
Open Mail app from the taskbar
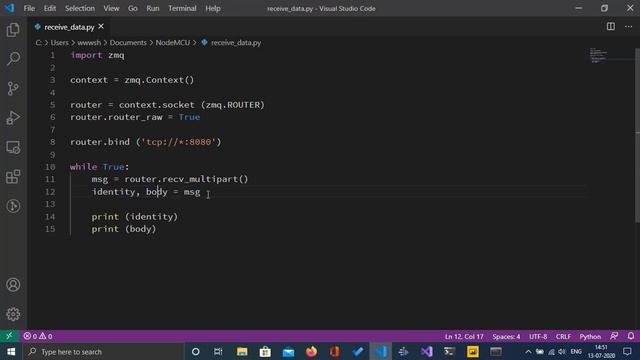tap(288, 351)
